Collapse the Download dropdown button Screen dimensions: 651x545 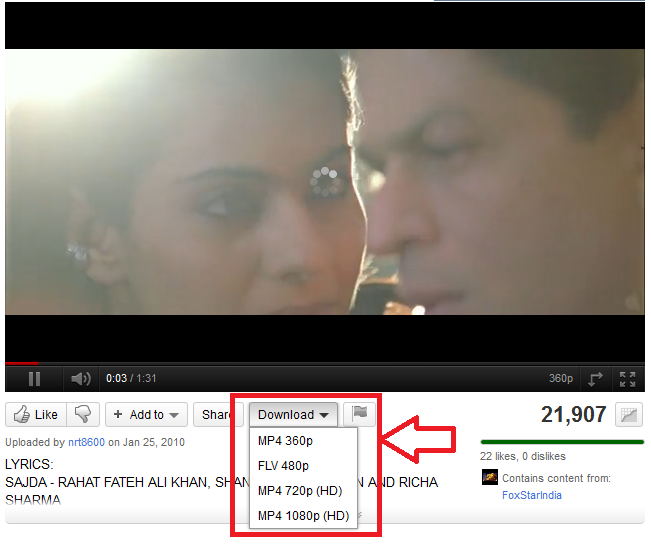(x=294, y=414)
